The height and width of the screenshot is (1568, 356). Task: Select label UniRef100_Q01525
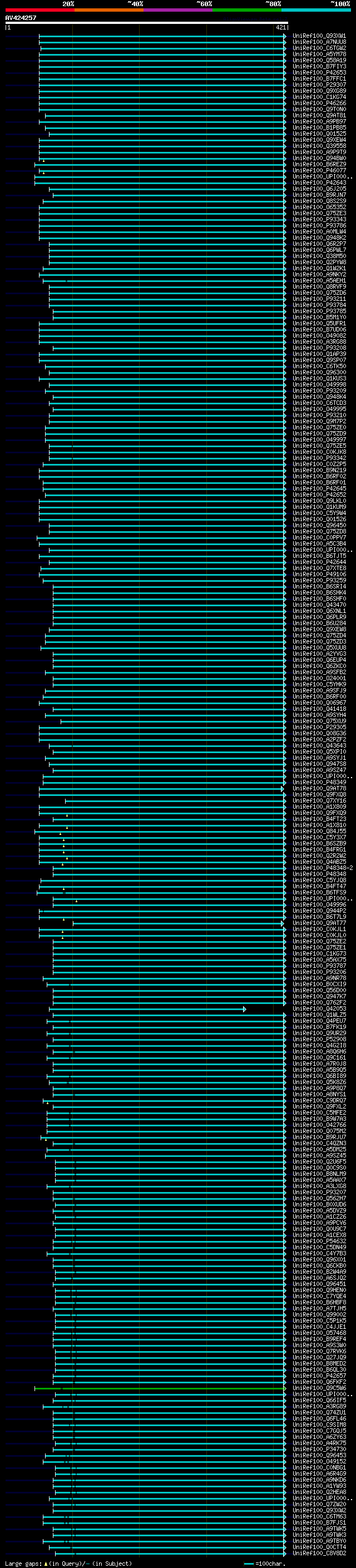[319, 133]
